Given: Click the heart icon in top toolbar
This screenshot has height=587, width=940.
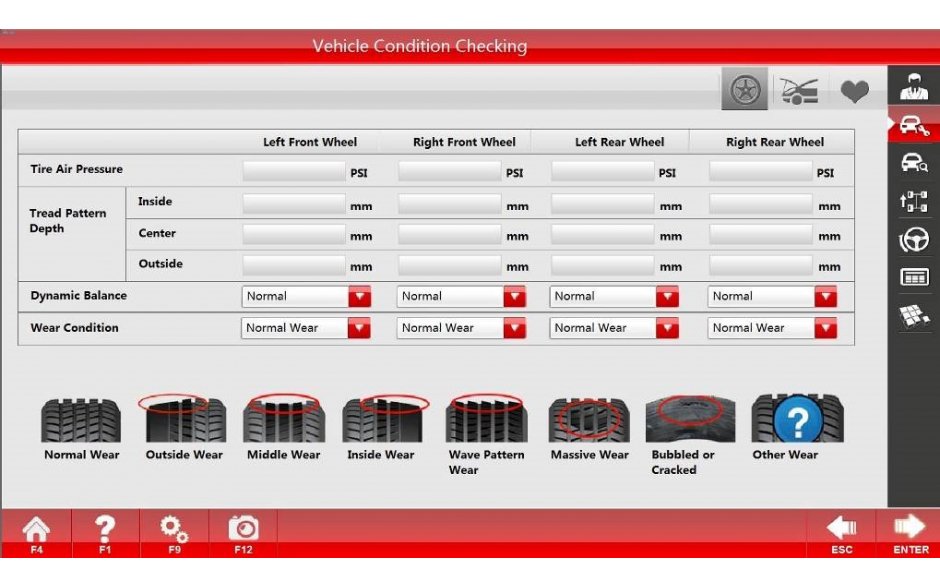Looking at the screenshot, I should click(x=854, y=91).
